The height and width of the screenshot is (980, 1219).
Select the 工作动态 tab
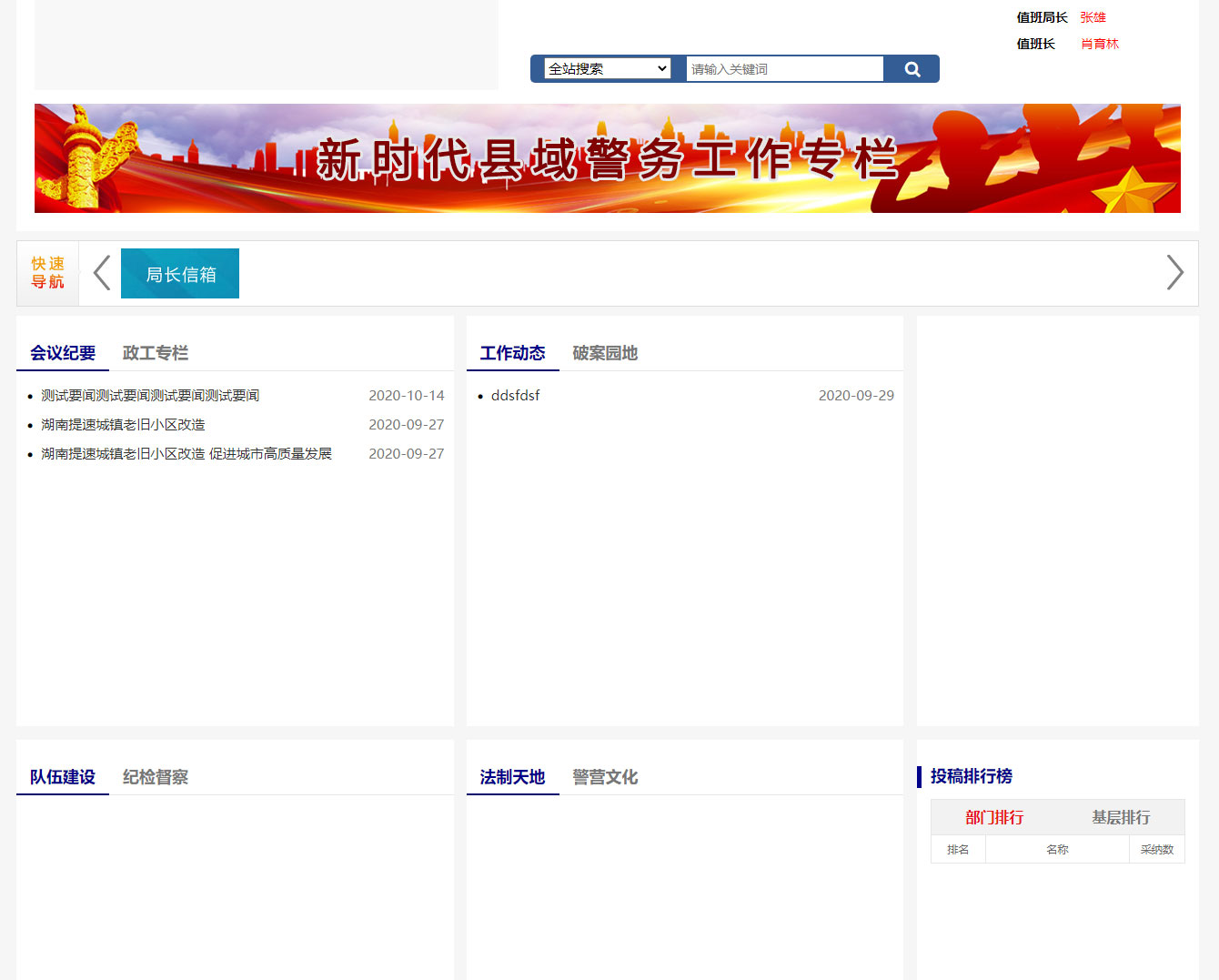(512, 353)
